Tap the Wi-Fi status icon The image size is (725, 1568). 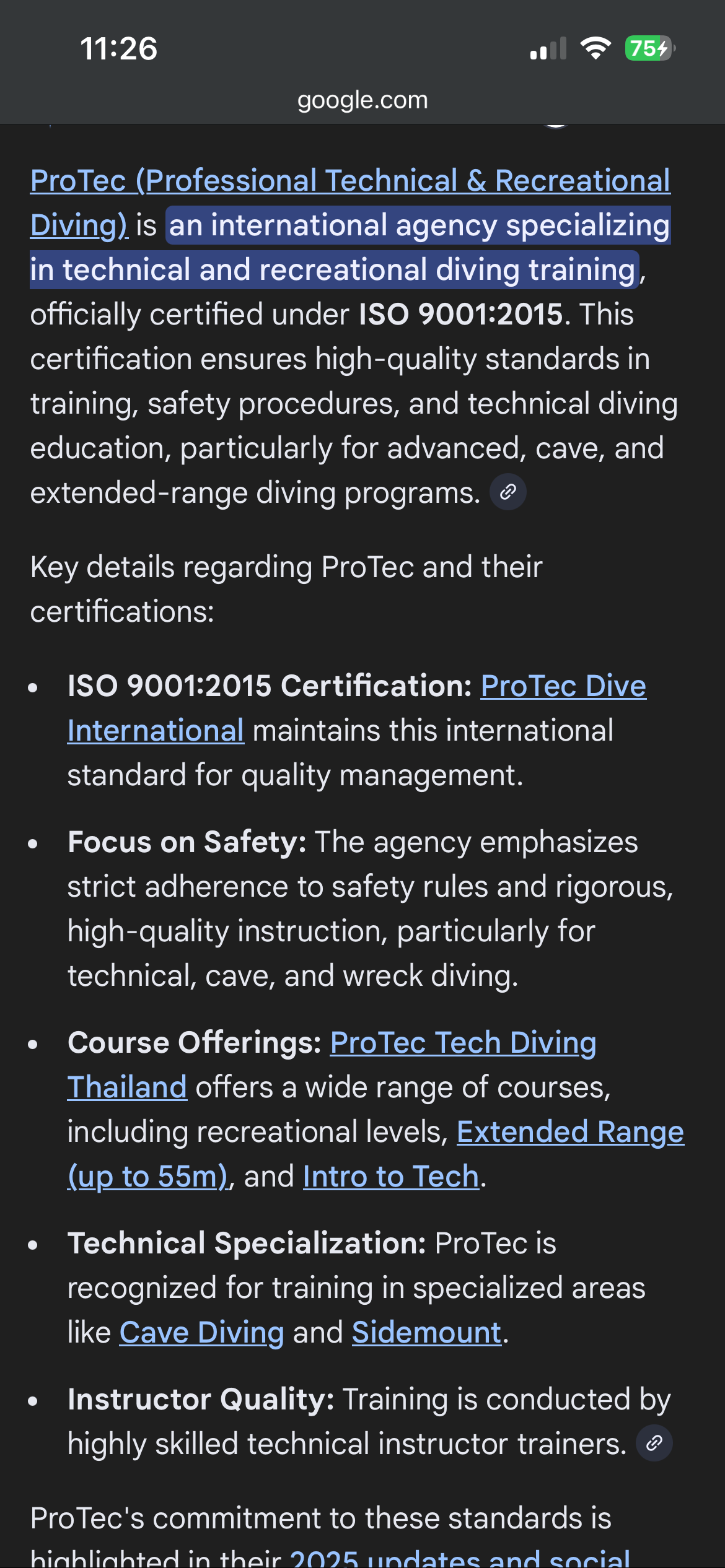click(x=595, y=48)
